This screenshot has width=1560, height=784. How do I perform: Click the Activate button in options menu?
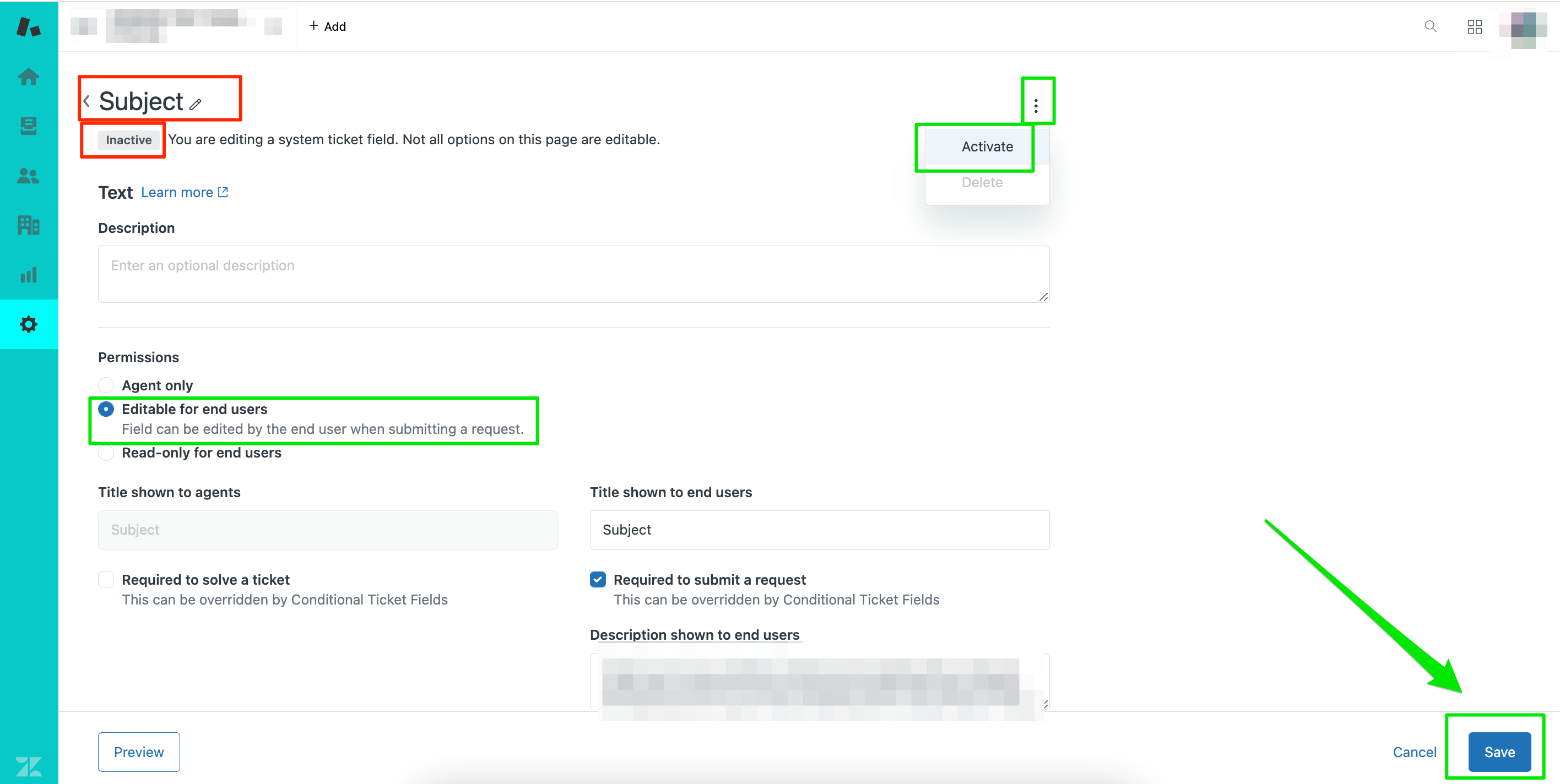point(986,146)
